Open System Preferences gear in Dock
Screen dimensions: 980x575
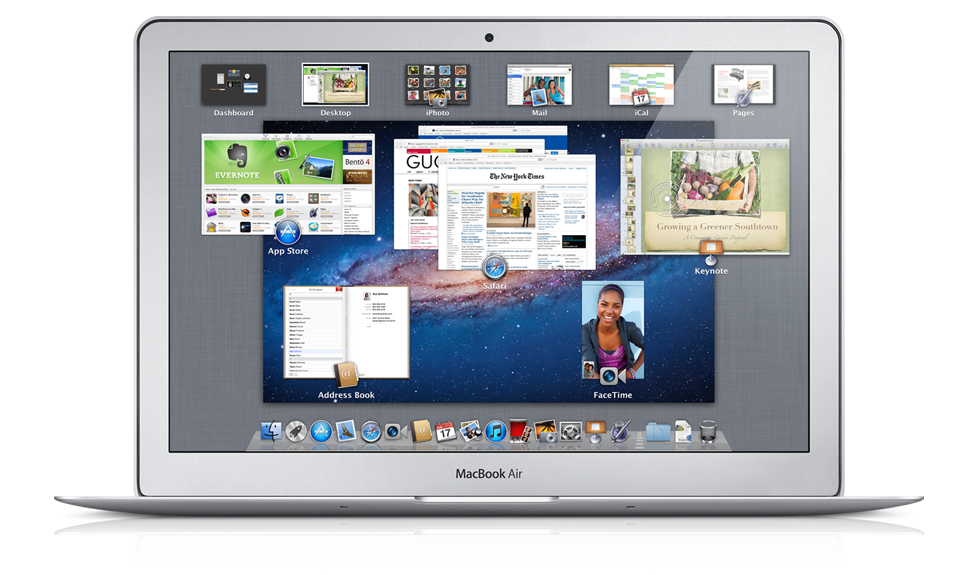[571, 431]
